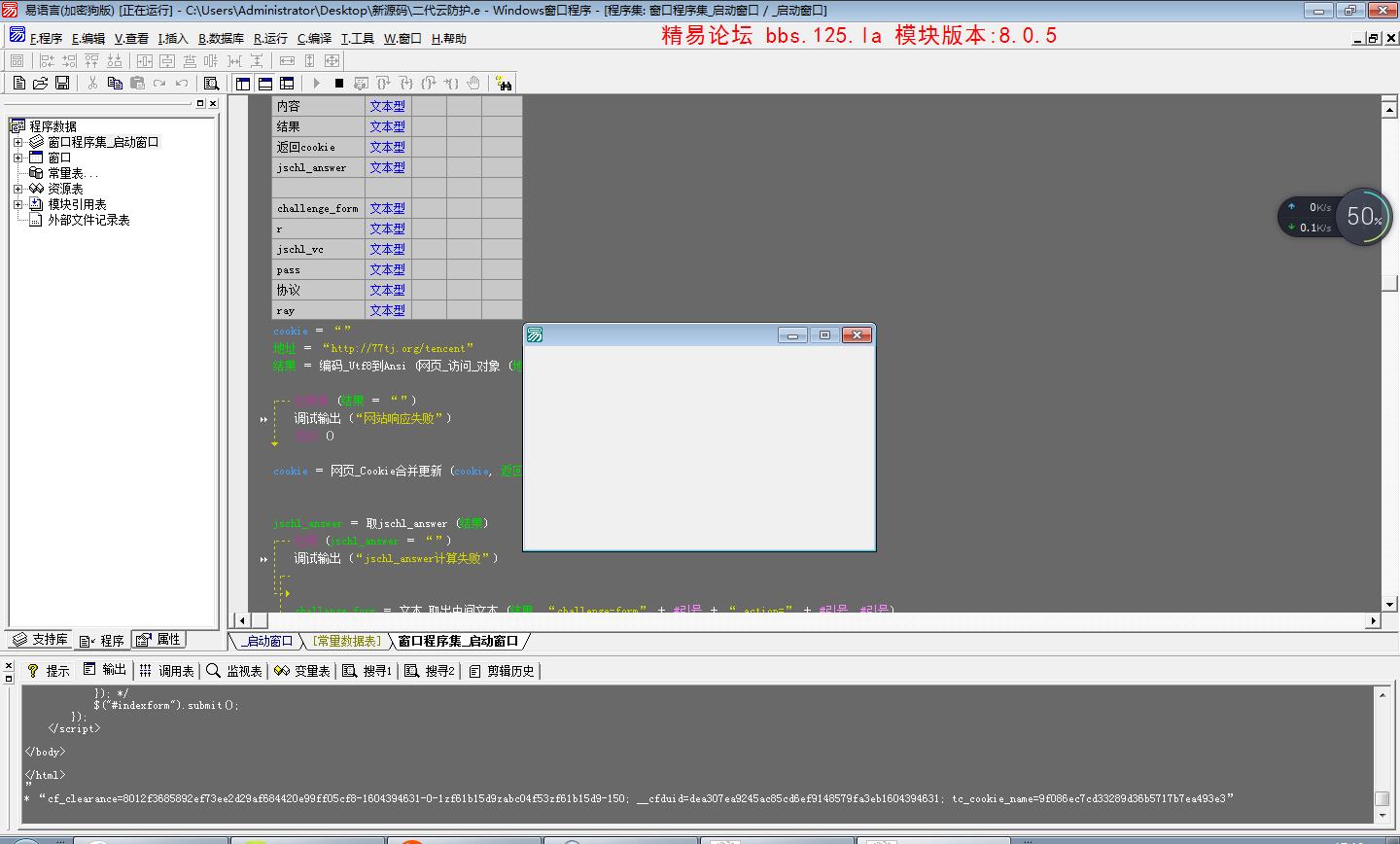1400x844 pixels.
Task: Switch to the [常量数据表] editor tab
Action: point(347,641)
